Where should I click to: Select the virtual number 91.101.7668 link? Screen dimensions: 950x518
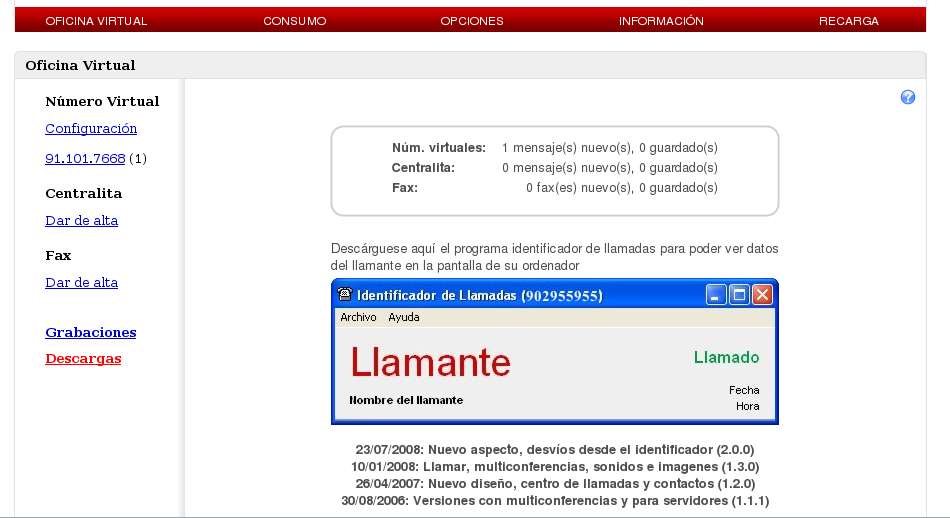click(85, 159)
